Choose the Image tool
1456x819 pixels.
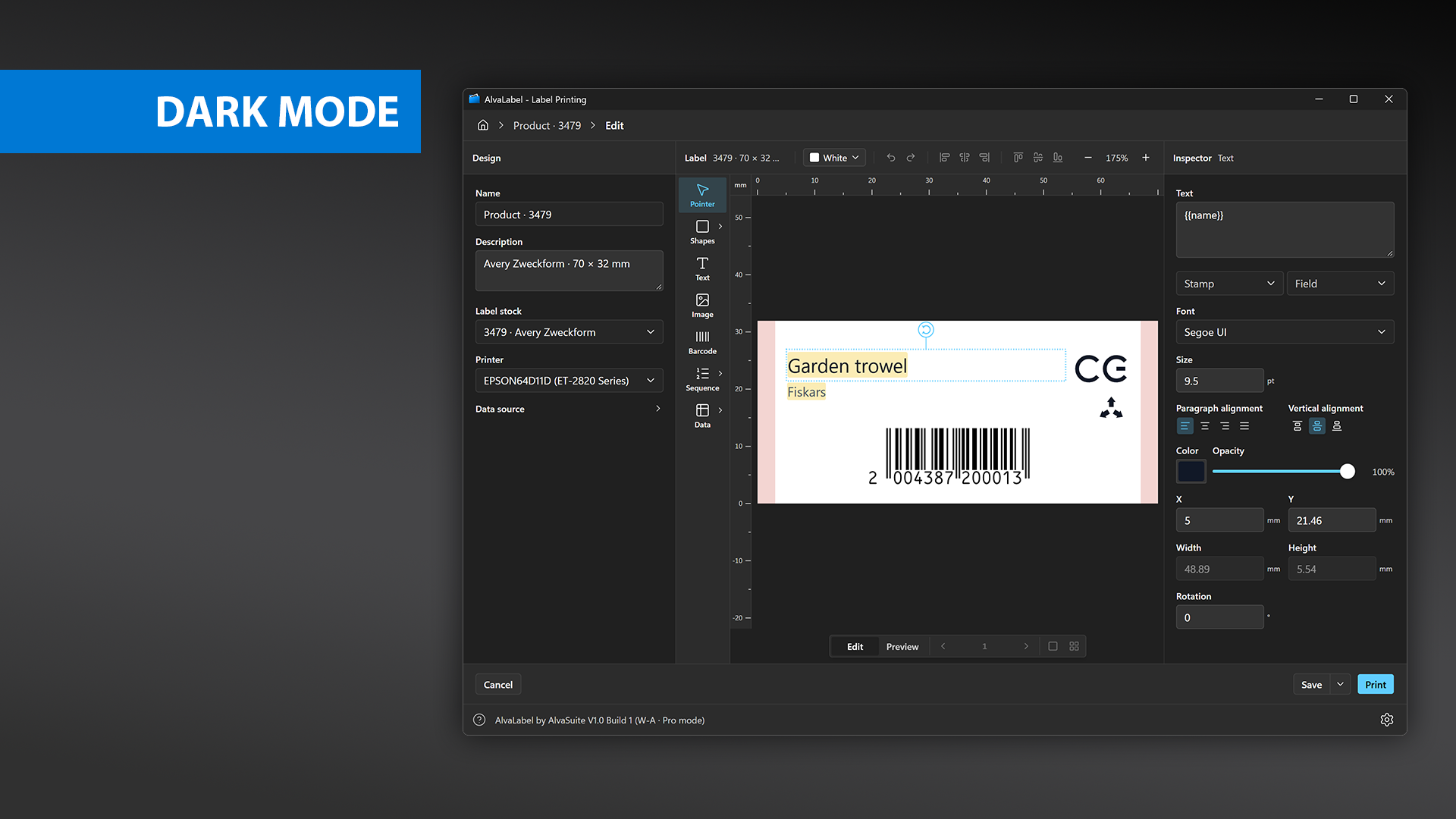click(702, 306)
